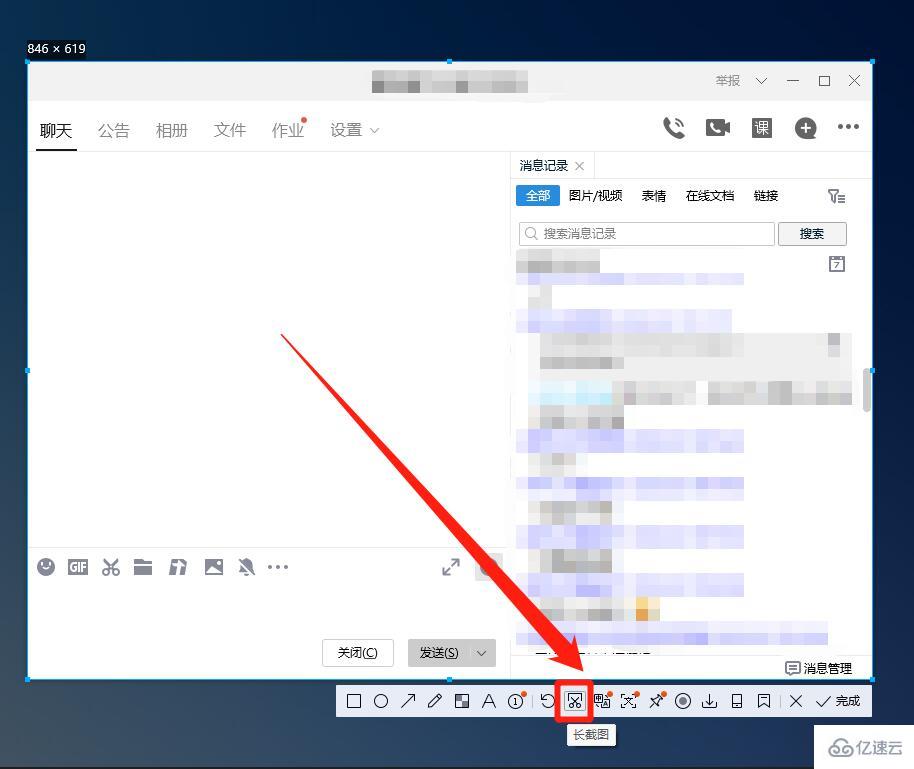Pin the screenshot to the screen
The width and height of the screenshot is (914, 769).
657,700
